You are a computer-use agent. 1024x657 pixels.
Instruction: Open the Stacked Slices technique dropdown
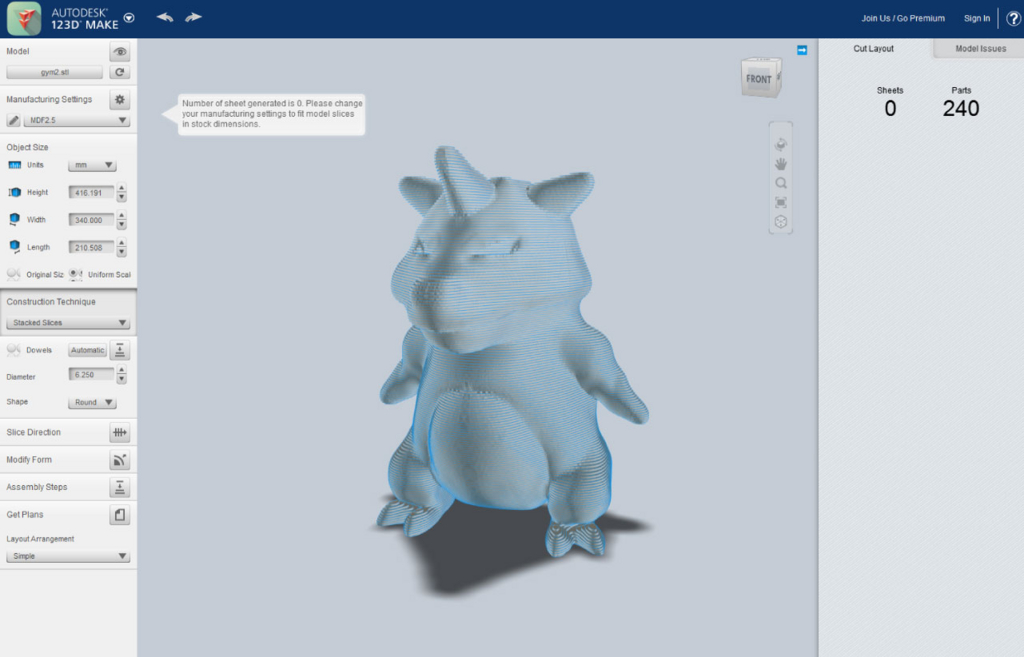[68, 323]
